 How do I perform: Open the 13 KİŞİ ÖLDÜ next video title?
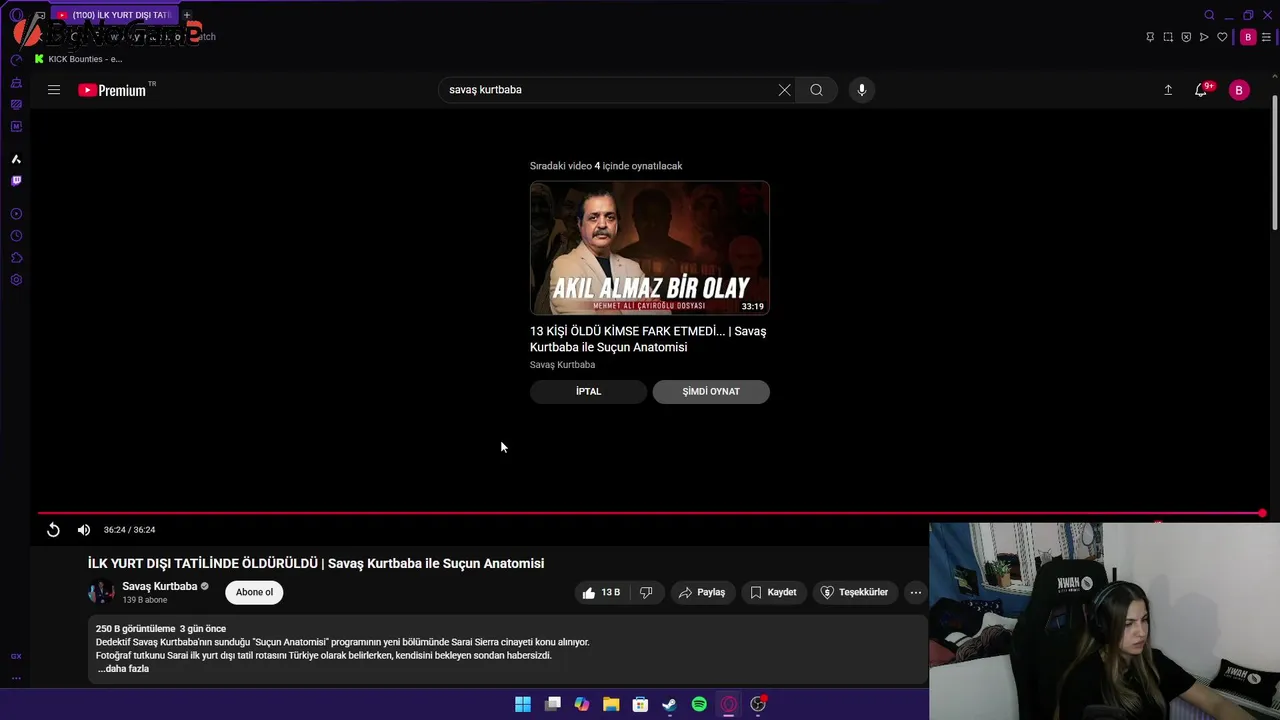[x=648, y=339]
